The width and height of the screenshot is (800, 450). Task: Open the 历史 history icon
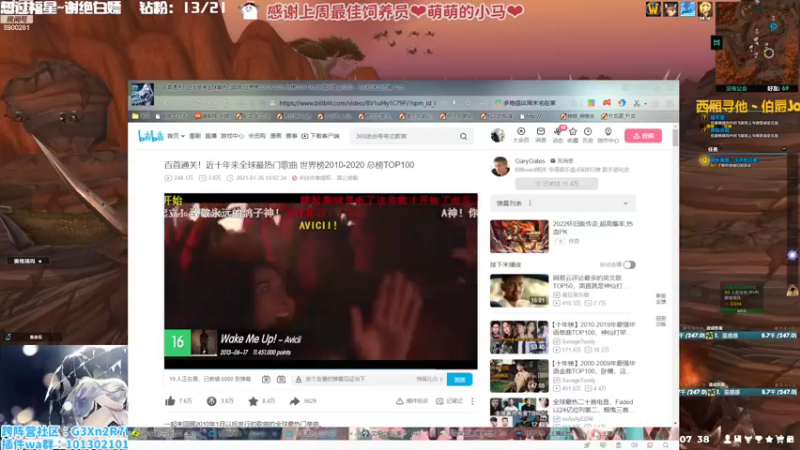(588, 135)
